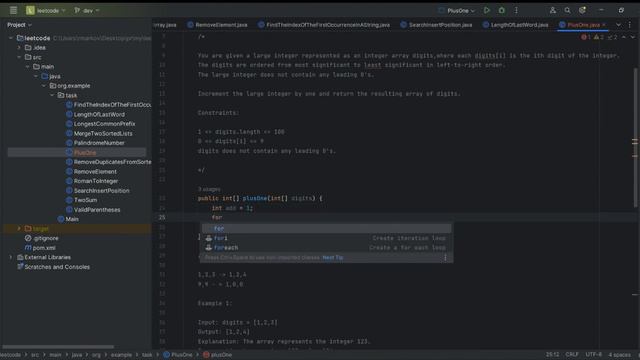
Task: Open more run actions menu
Action: point(516,10)
